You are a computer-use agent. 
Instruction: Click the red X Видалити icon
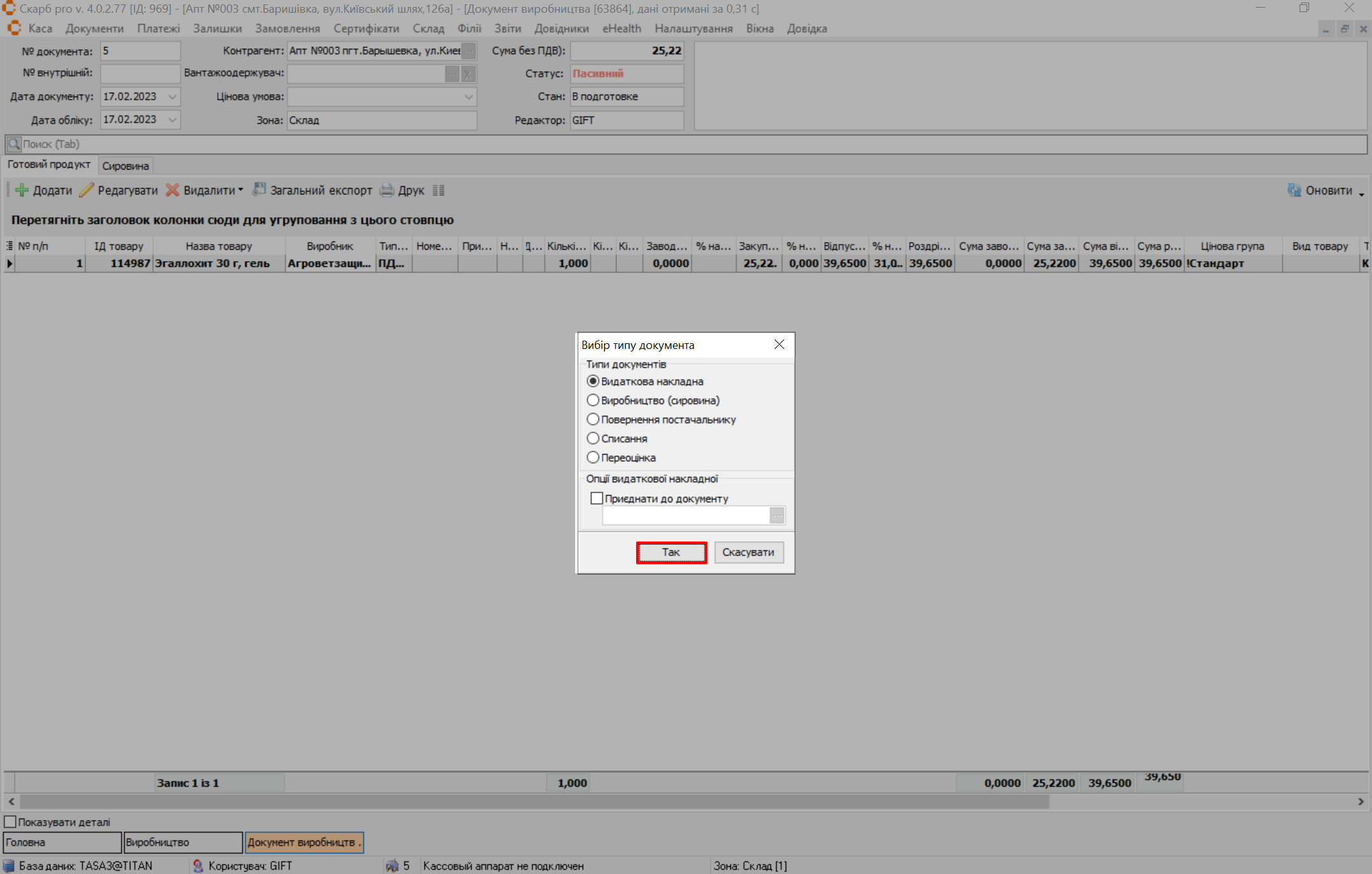172,190
